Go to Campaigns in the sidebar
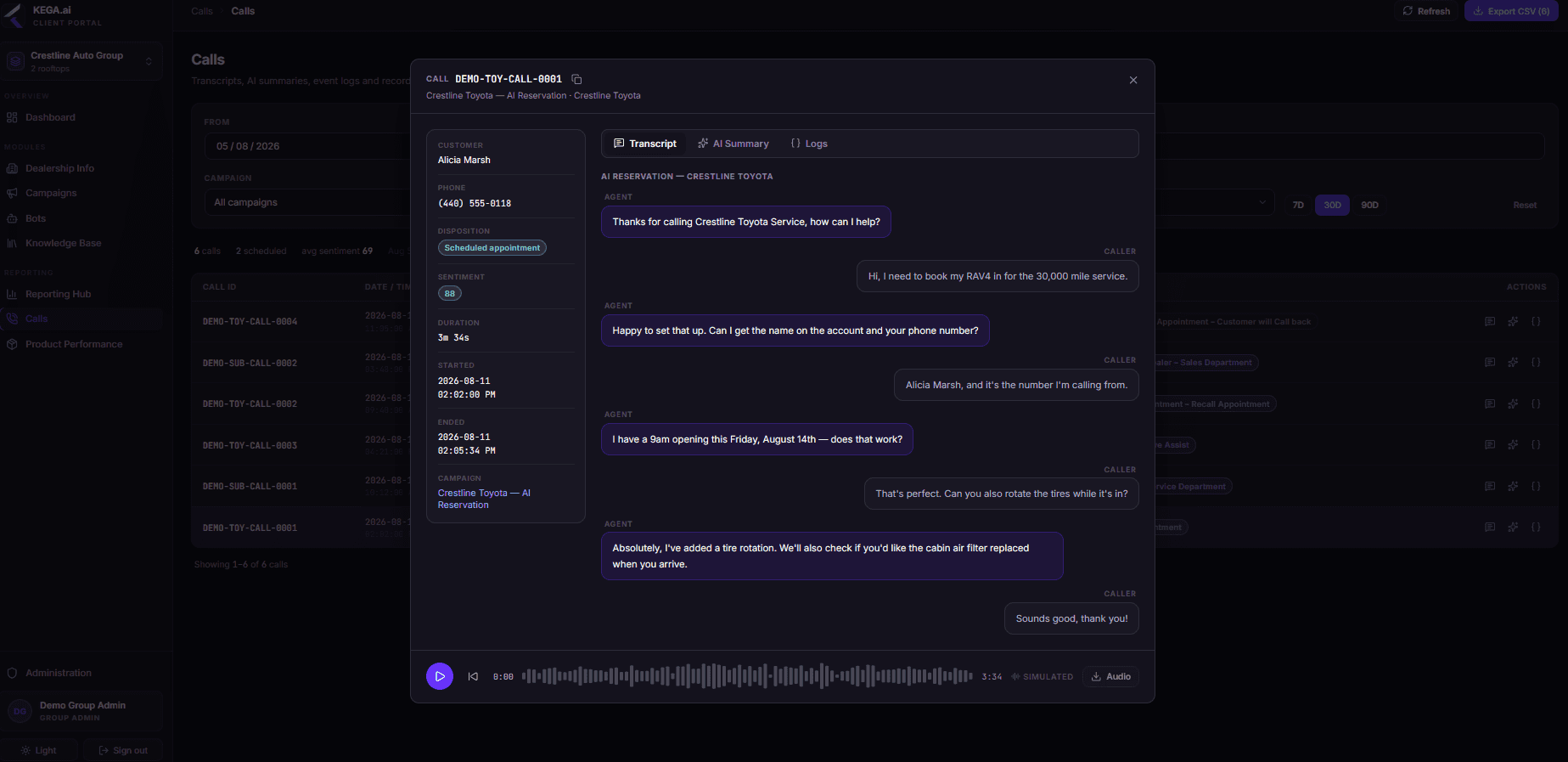 (x=81, y=193)
